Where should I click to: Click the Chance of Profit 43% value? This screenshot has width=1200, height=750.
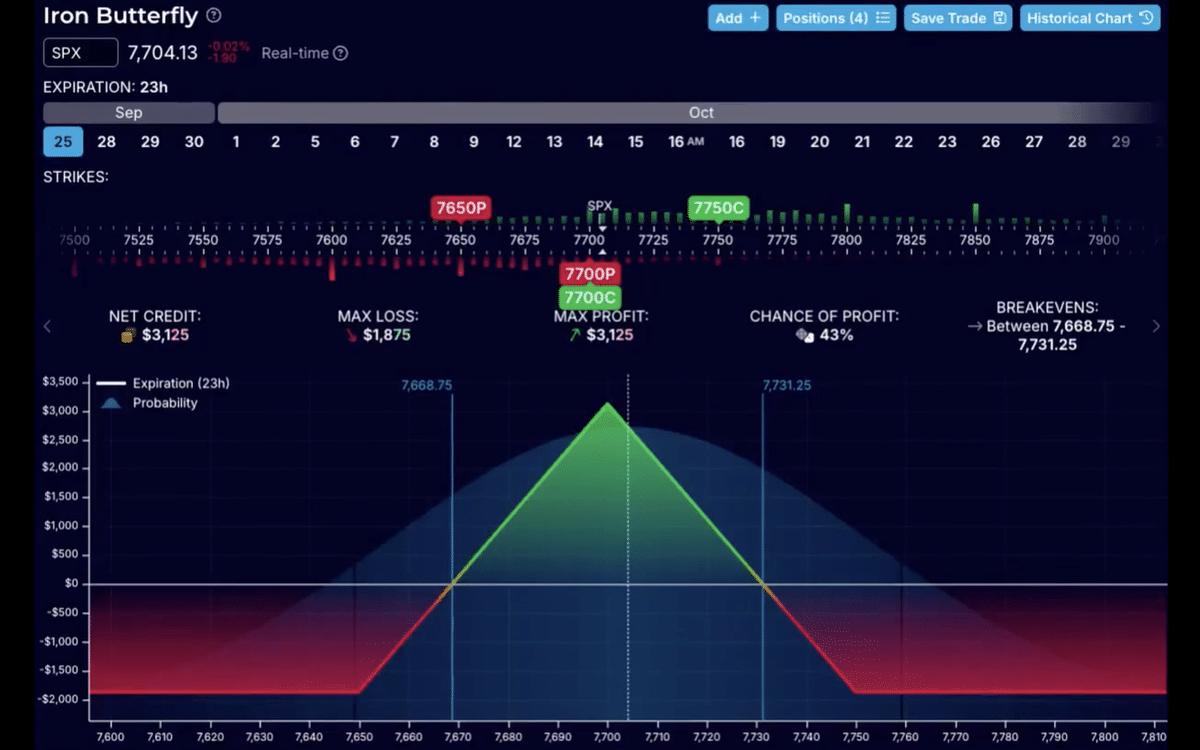click(x=836, y=335)
